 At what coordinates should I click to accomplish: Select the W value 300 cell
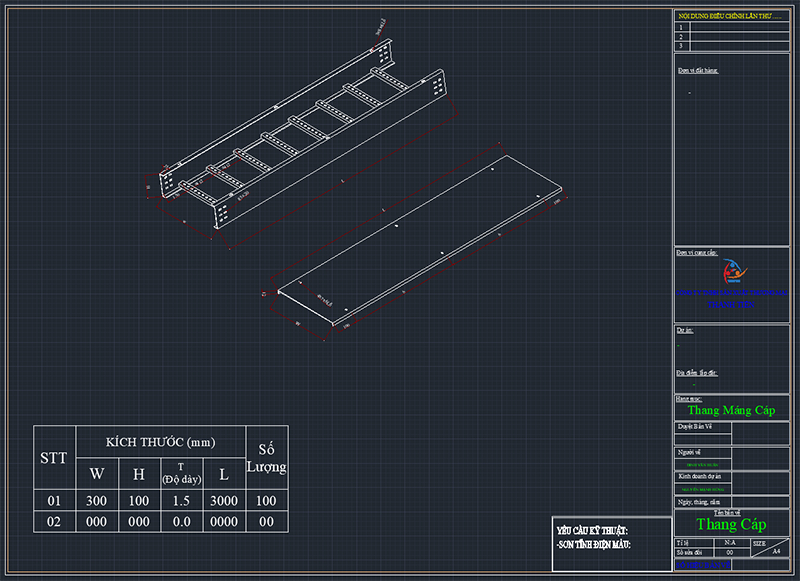[96, 500]
